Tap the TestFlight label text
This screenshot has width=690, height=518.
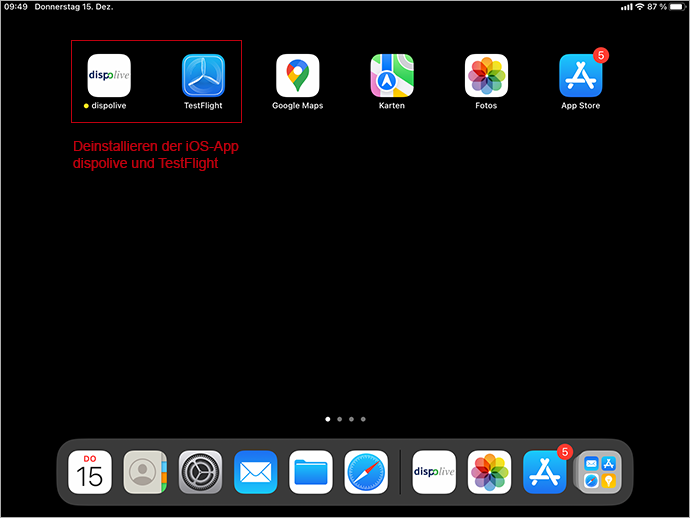(203, 106)
